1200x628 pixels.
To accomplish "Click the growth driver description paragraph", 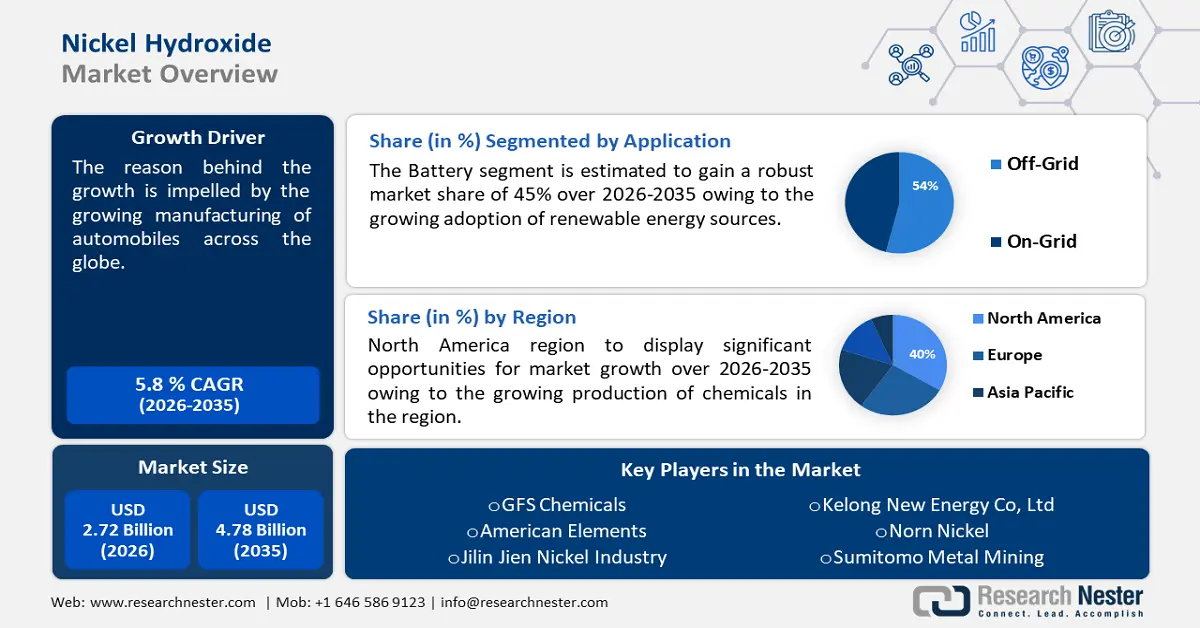I will pos(192,215).
